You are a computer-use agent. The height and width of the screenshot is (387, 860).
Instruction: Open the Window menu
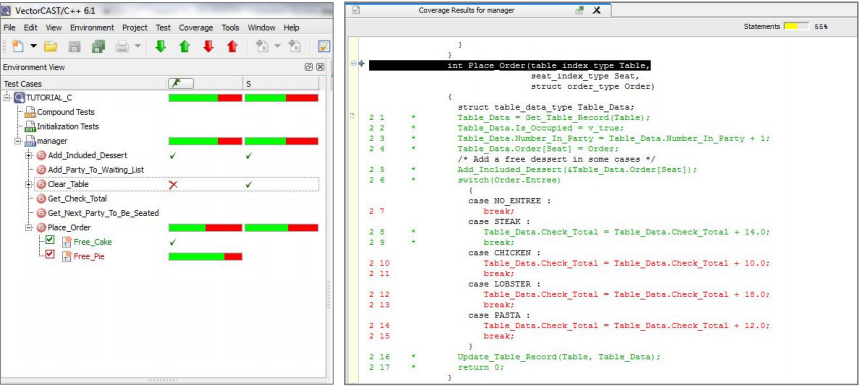pyautogui.click(x=261, y=27)
